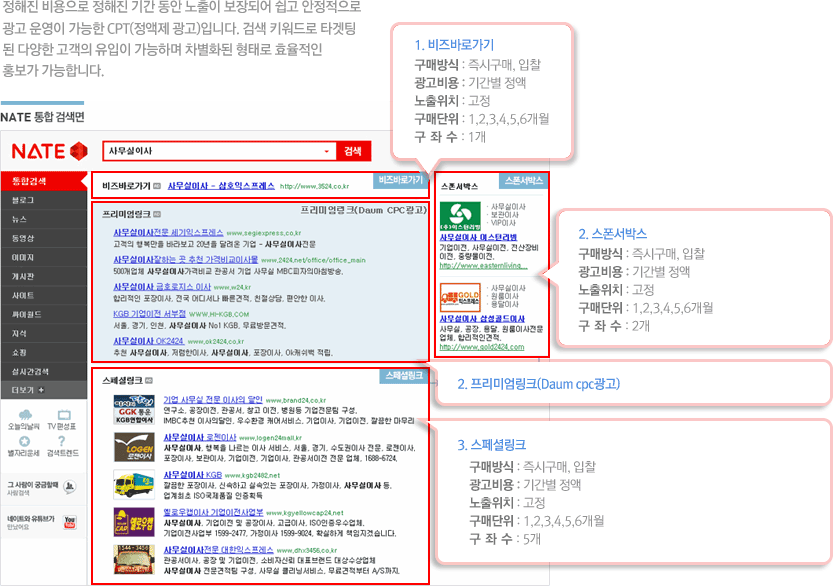Viewport: 833px width, 586px height.
Task: Click the yellow KGB truck thumbnail
Action: tap(134, 485)
